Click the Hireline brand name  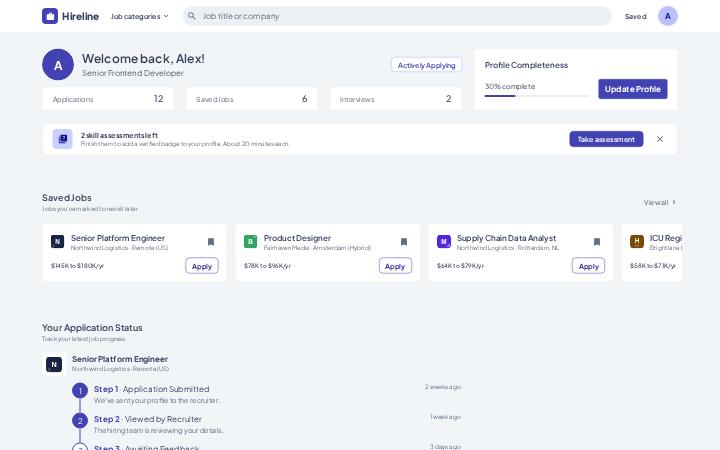[80, 17]
